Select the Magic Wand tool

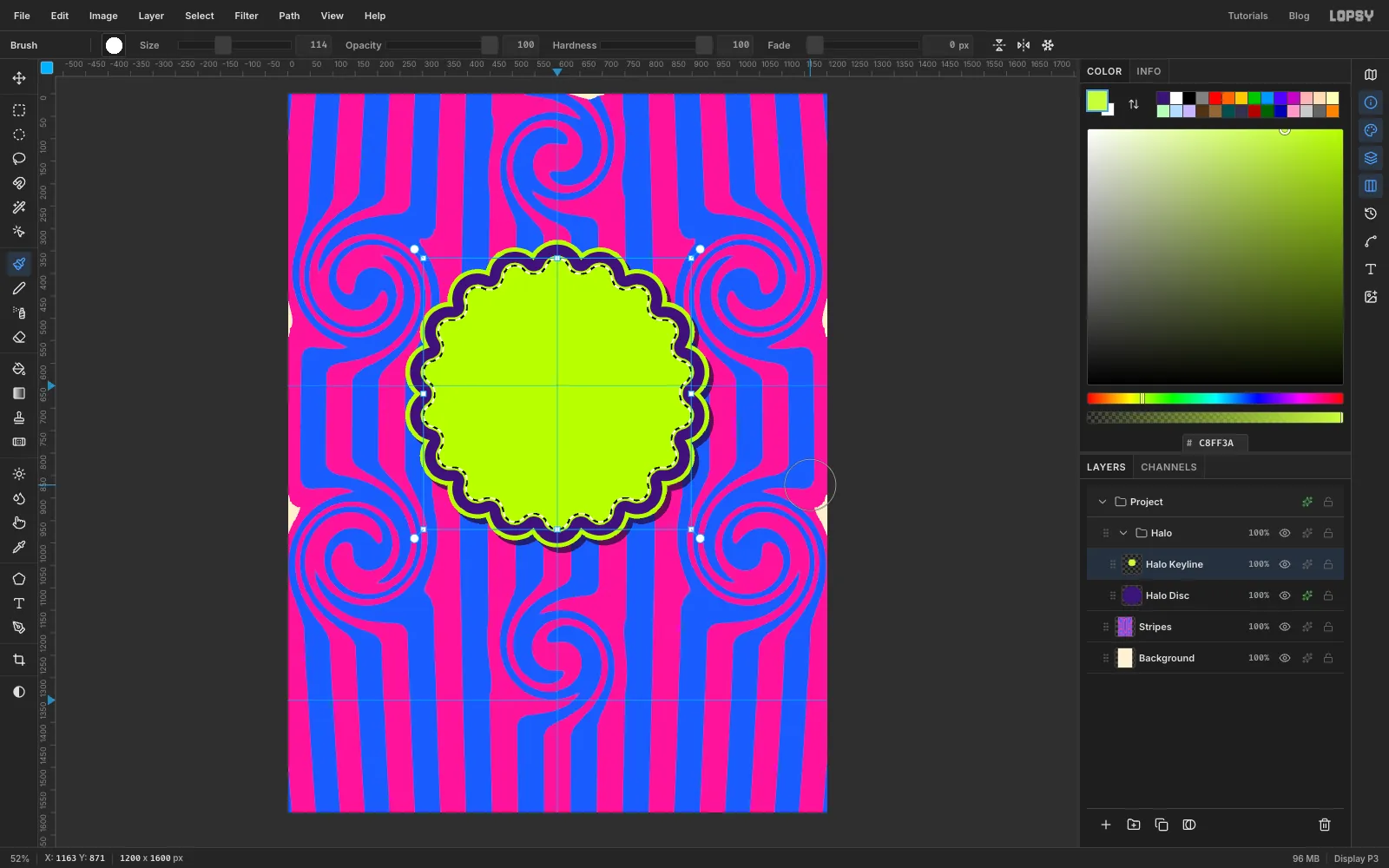pos(19,207)
